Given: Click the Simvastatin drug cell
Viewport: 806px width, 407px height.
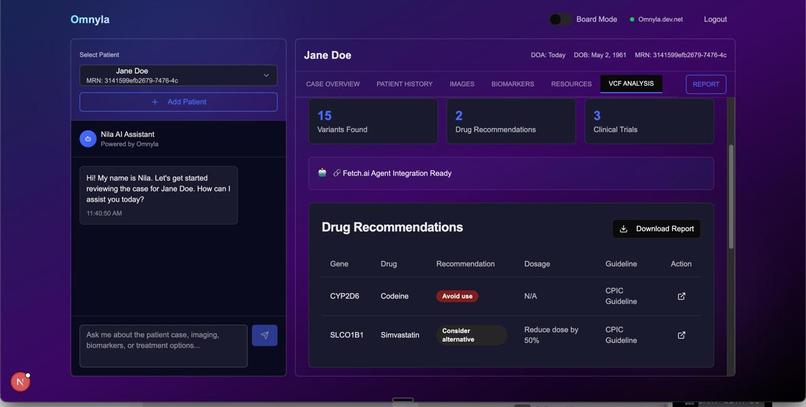Looking at the screenshot, I should (400, 335).
